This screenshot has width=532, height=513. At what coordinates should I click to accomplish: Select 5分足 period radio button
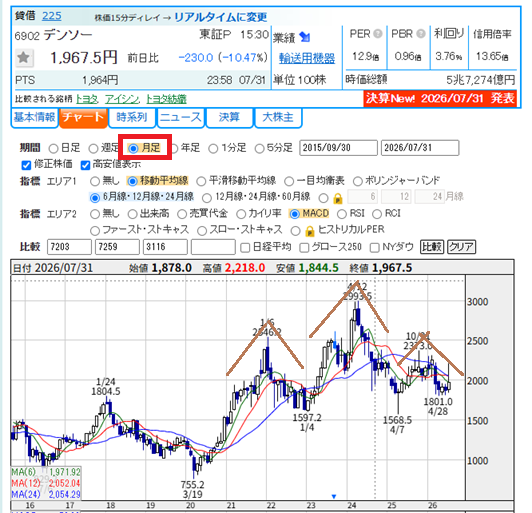[x=259, y=148]
